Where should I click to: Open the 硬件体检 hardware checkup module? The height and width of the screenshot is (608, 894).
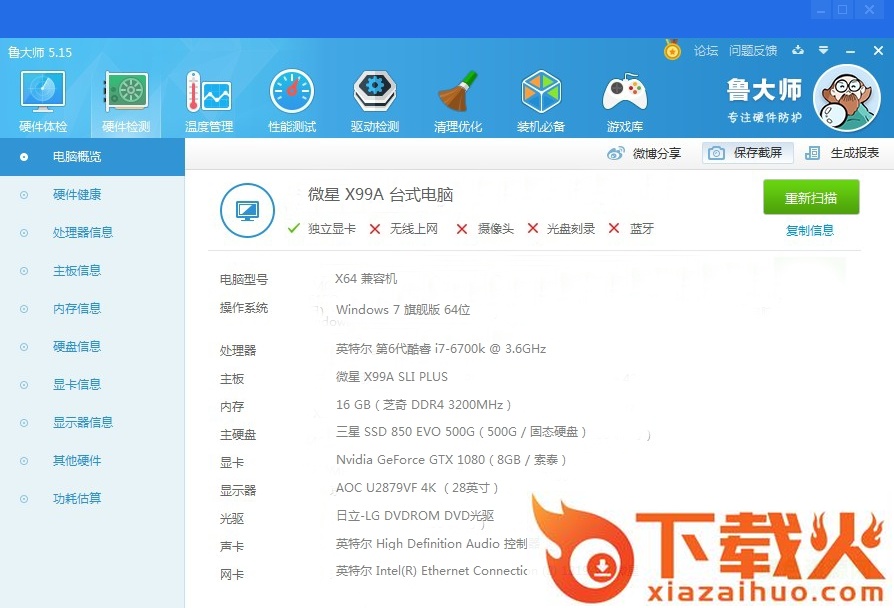(x=43, y=103)
